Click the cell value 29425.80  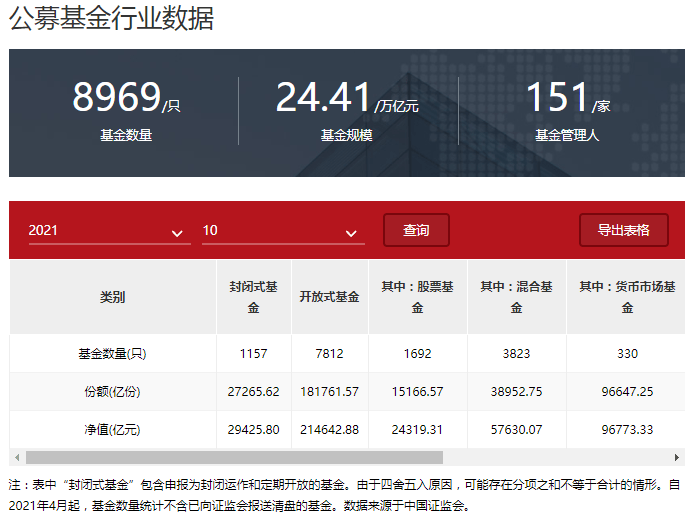pos(254,430)
